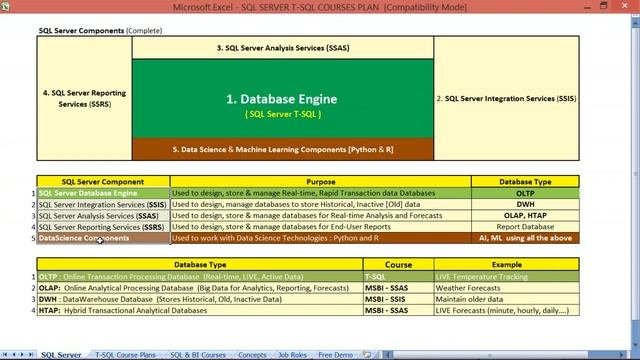
Task: Open the SQL & BI Courses sheet tab
Action: click(198, 355)
